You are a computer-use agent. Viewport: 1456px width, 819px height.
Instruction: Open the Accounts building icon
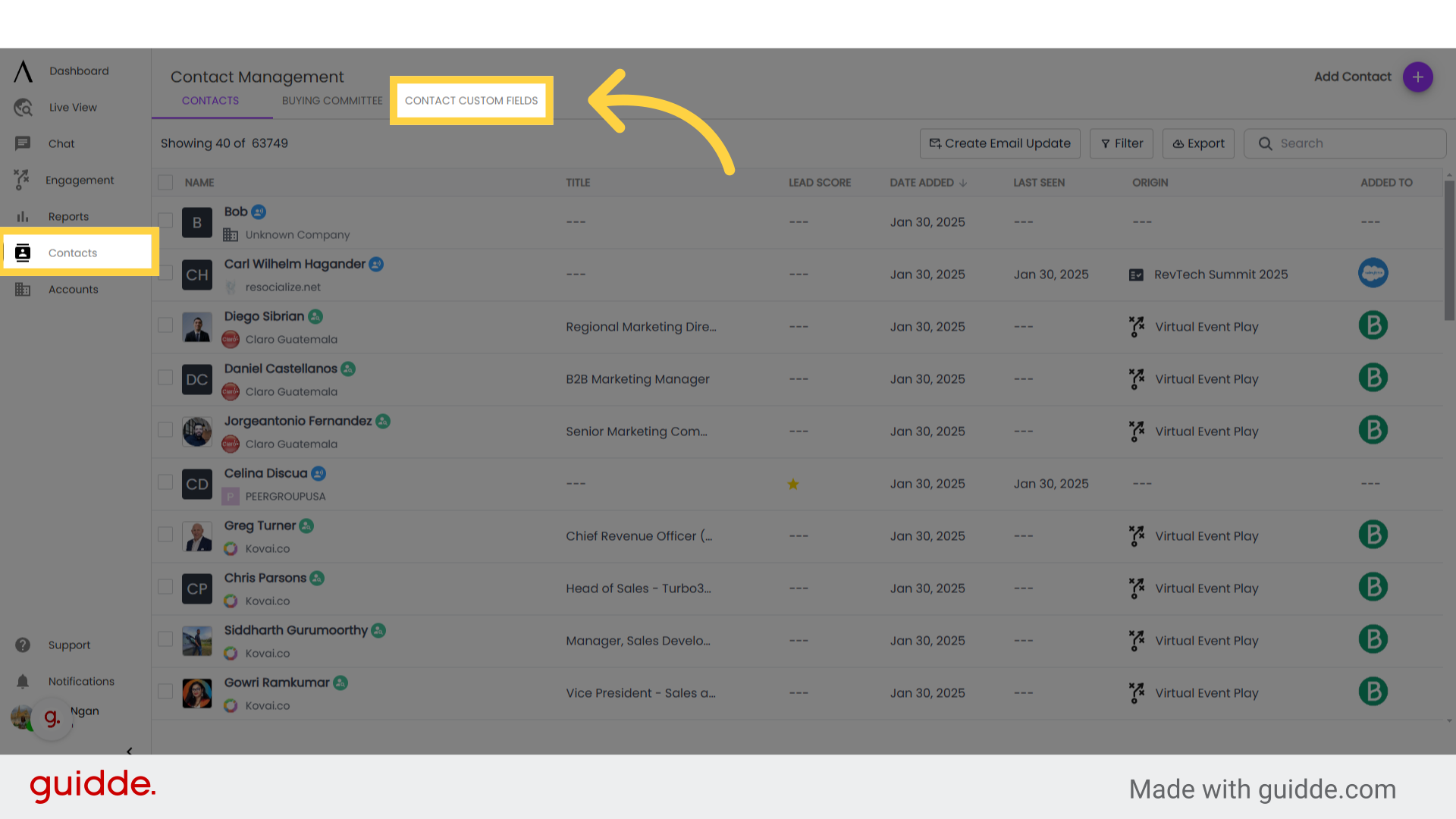(23, 290)
